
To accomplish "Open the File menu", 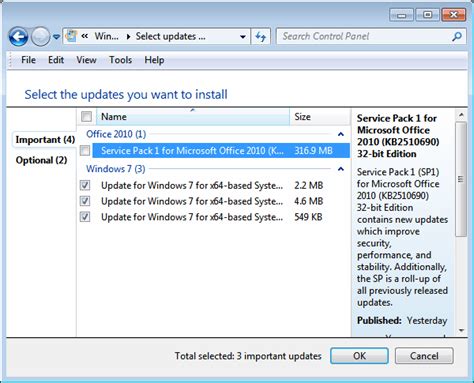I will tap(28, 60).
